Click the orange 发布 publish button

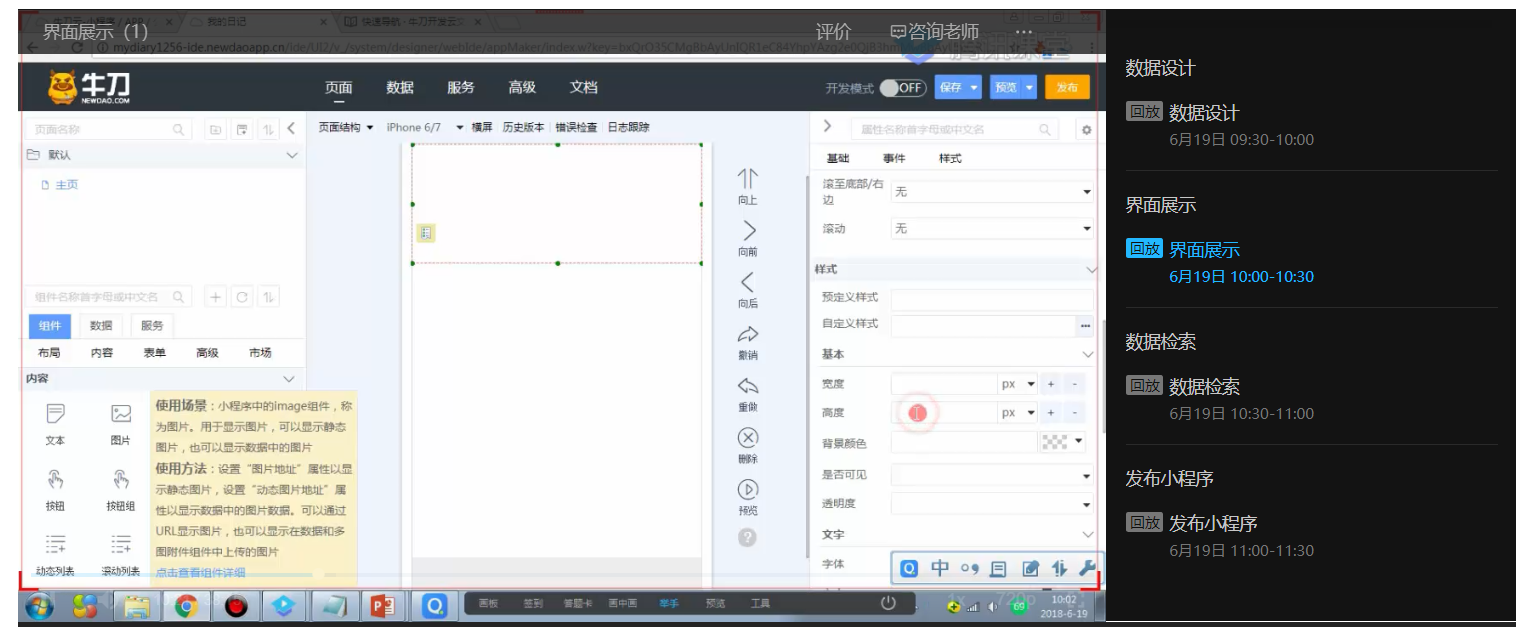click(1067, 88)
